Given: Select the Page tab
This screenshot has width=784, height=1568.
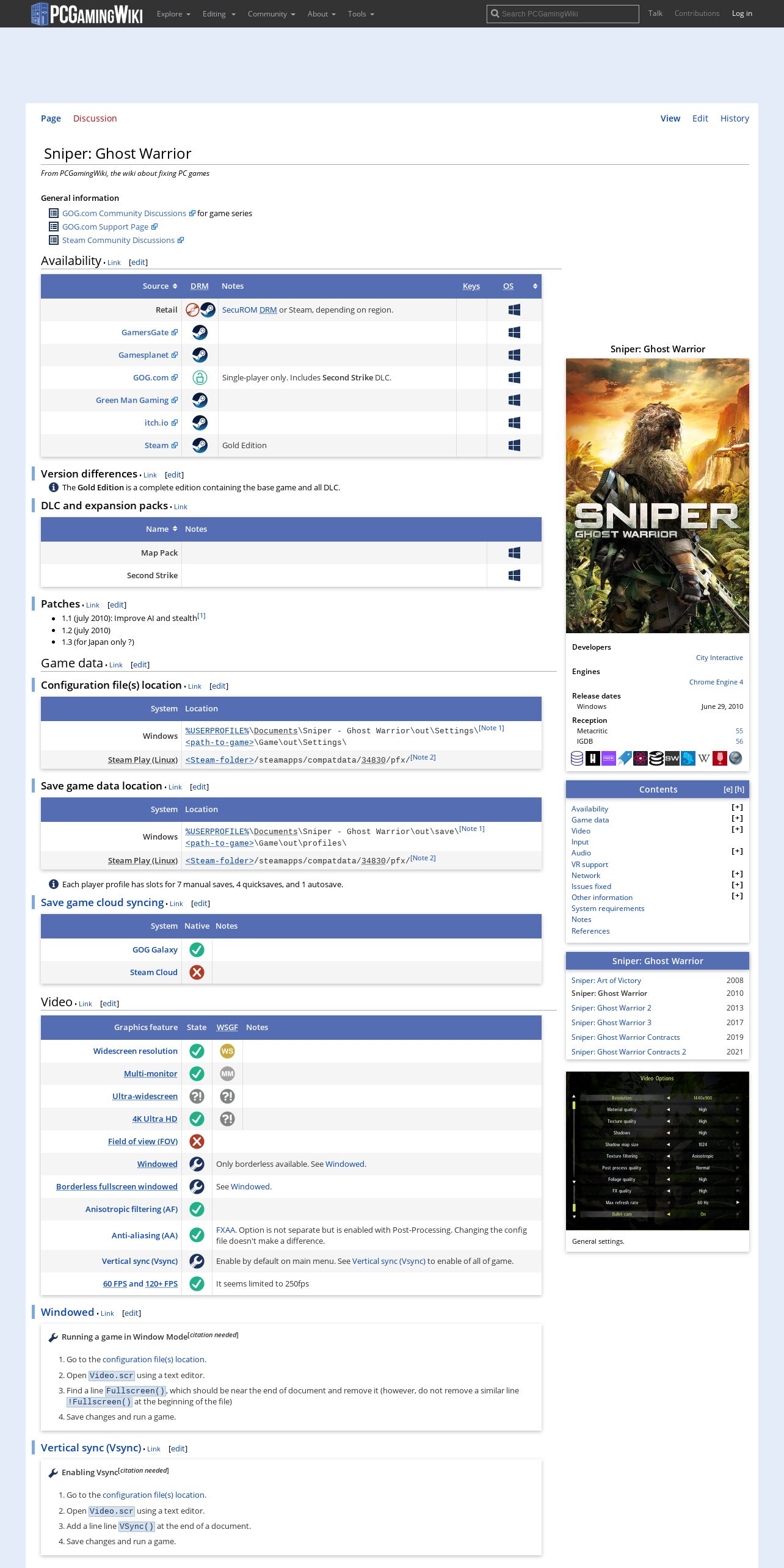Looking at the screenshot, I should click(51, 118).
